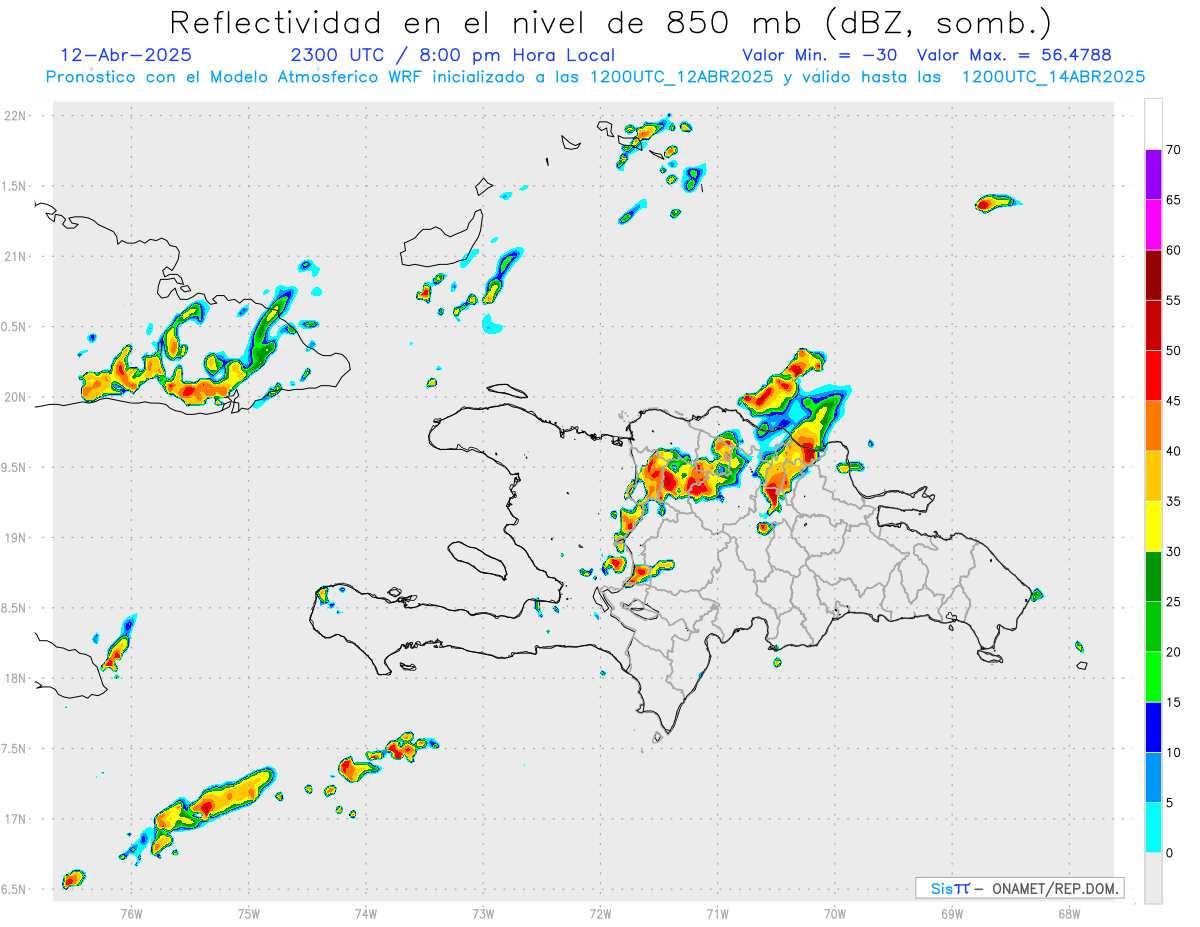Click the 'SisTT - ONAMET/REP.DOM.' credit label
The height and width of the screenshot is (927, 1200).
click(x=1020, y=888)
